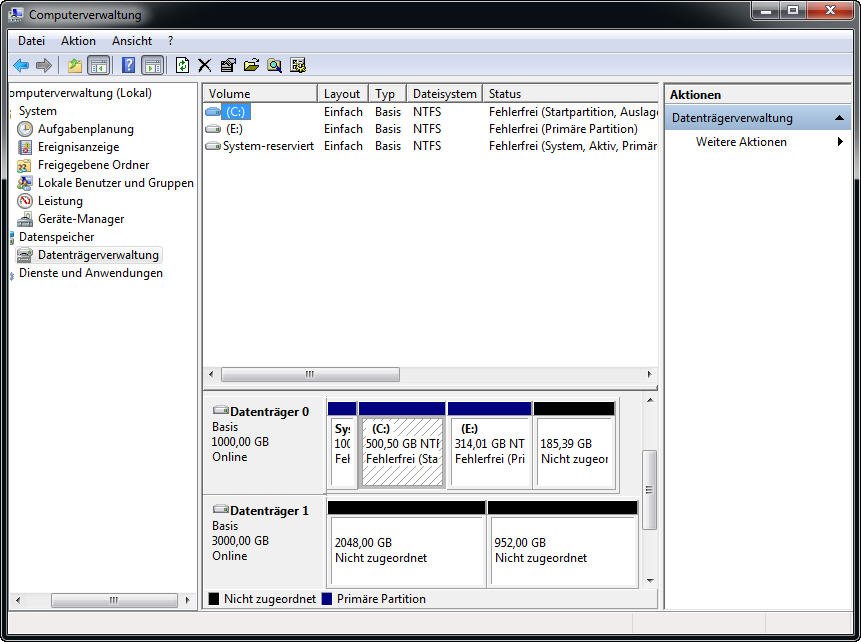The width and height of the screenshot is (861, 642).
Task: Click the help question mark toolbar icon
Action: click(128, 66)
